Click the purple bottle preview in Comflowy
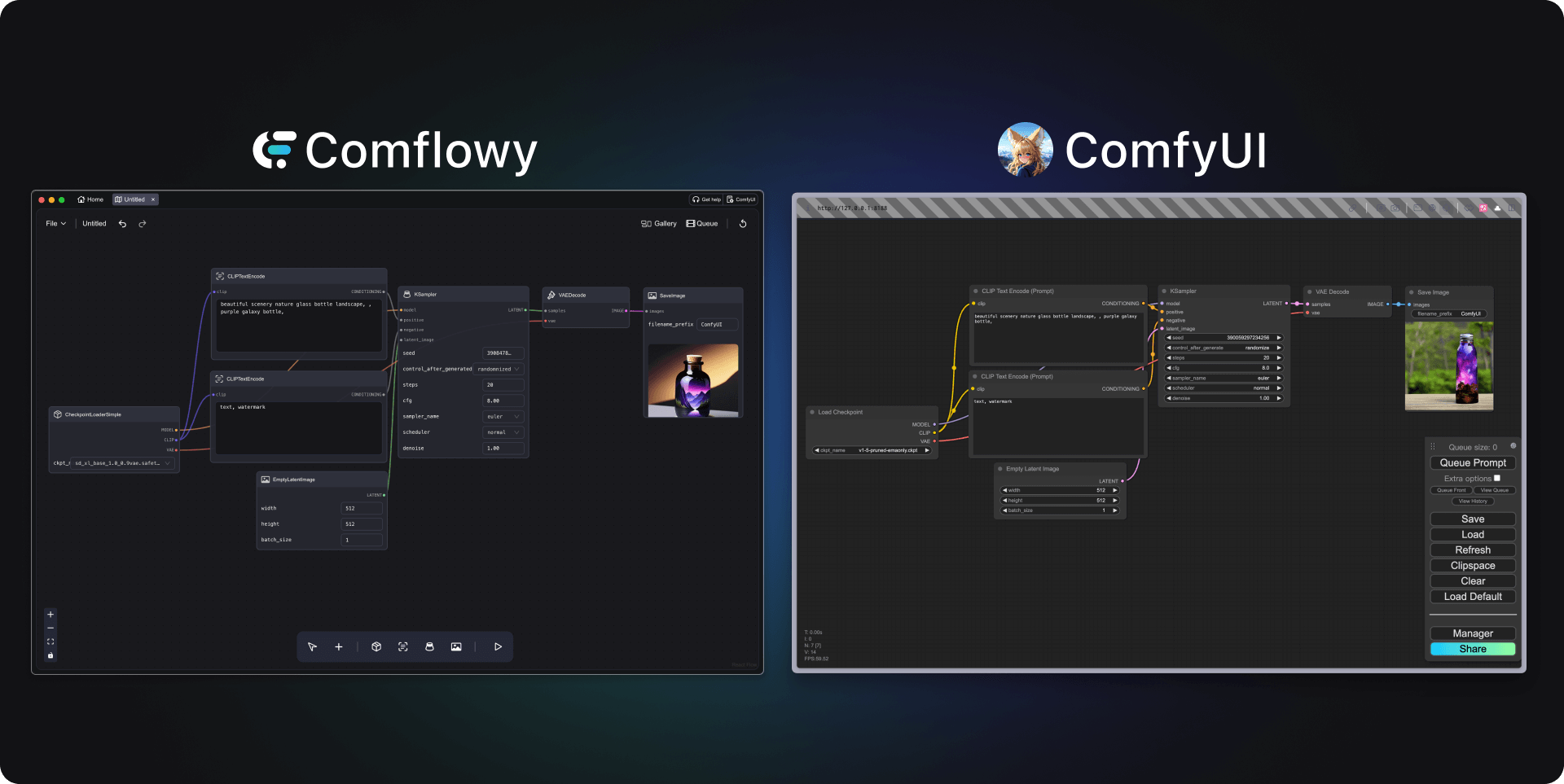The image size is (1564, 784). point(693,380)
